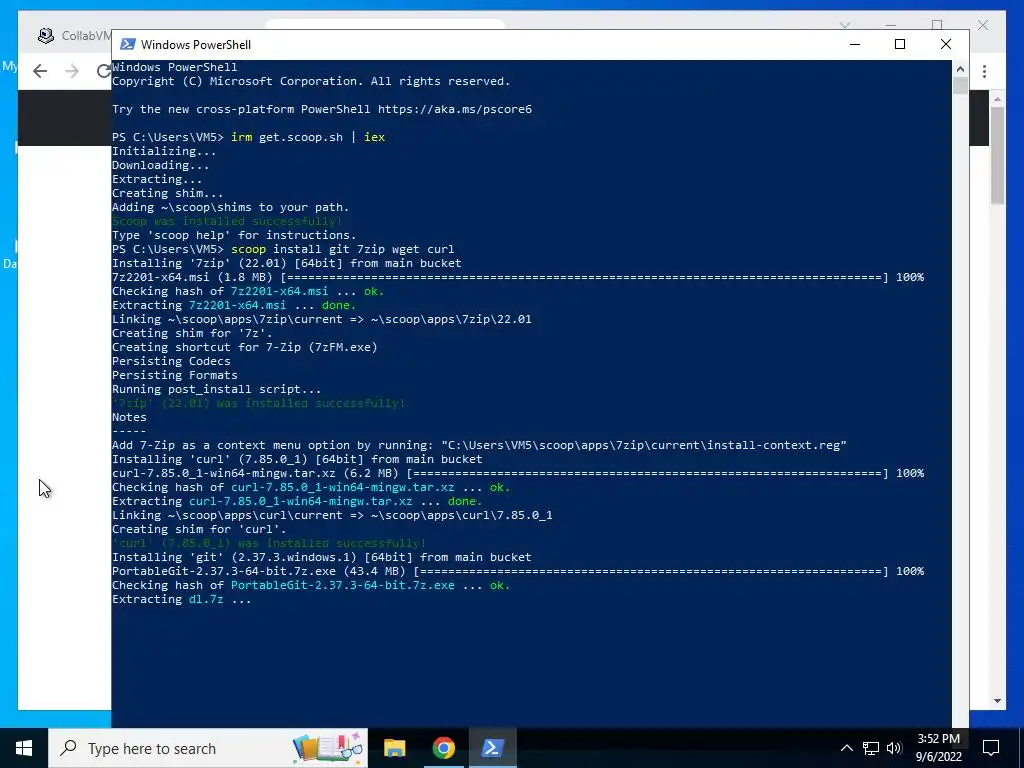Image resolution: width=1024 pixels, height=768 pixels.
Task: Open Google Chrome from the taskbar
Action: 443,748
